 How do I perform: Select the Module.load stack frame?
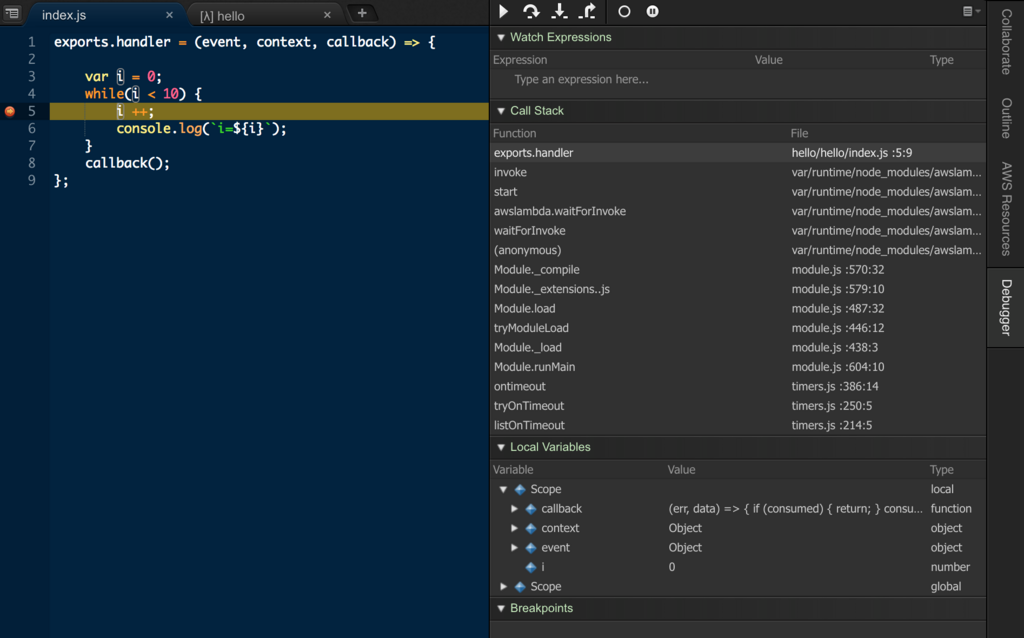(738, 309)
